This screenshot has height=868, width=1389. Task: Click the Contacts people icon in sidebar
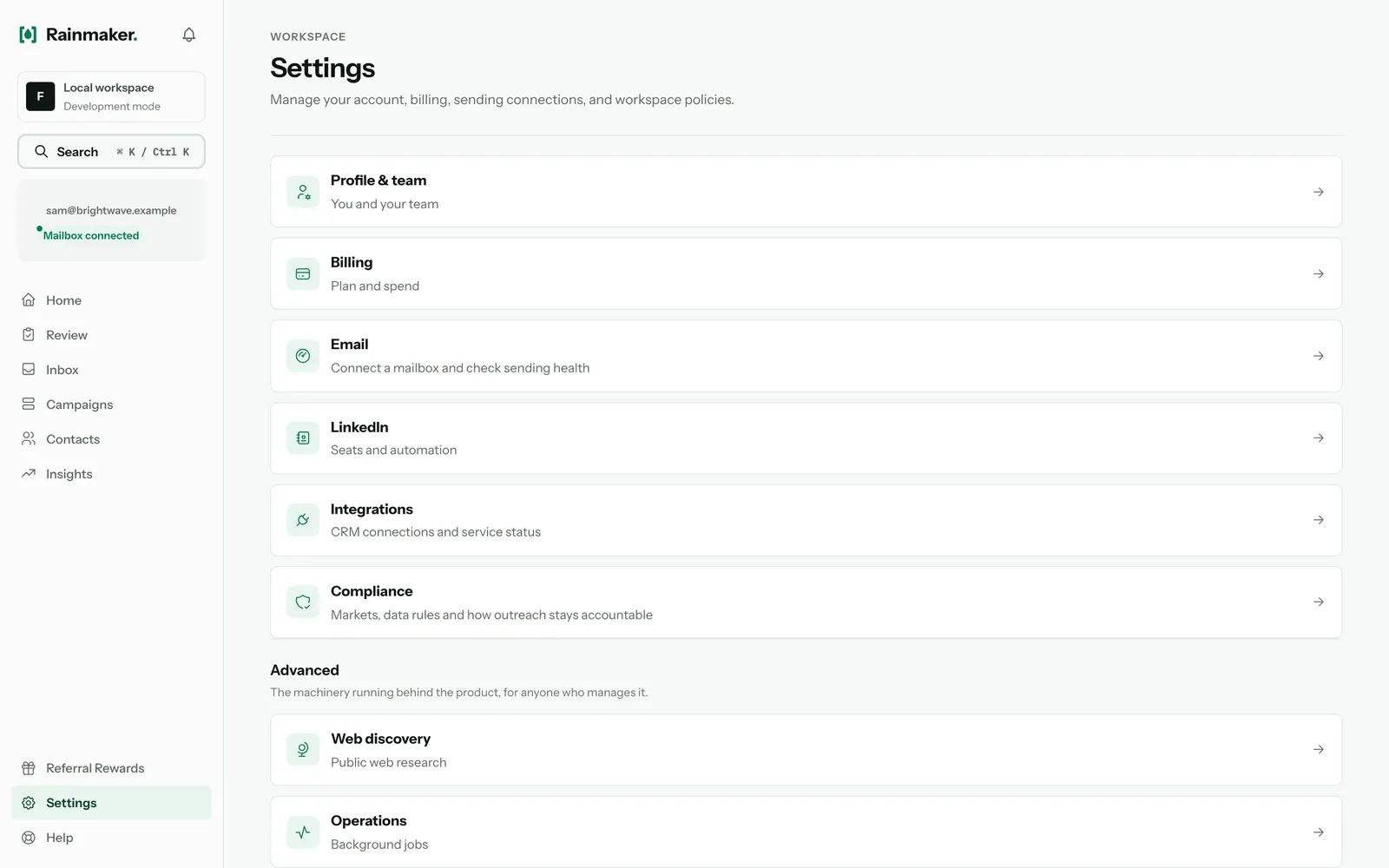point(29,439)
